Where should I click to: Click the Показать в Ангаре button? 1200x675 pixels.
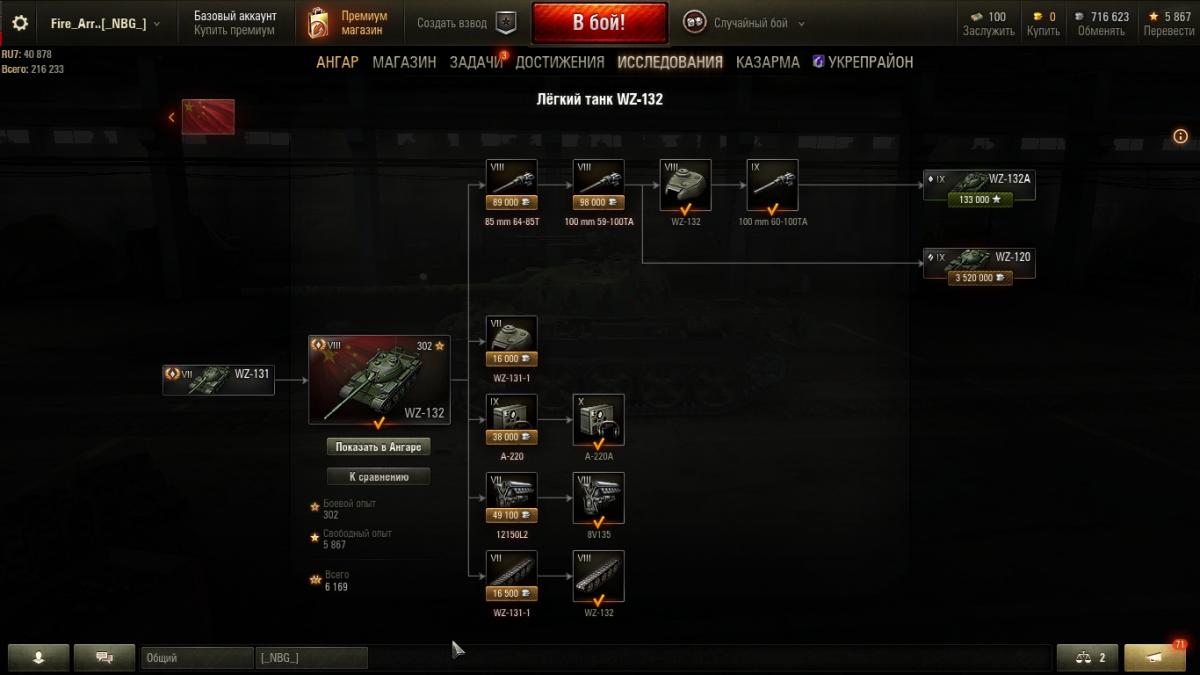coord(379,447)
